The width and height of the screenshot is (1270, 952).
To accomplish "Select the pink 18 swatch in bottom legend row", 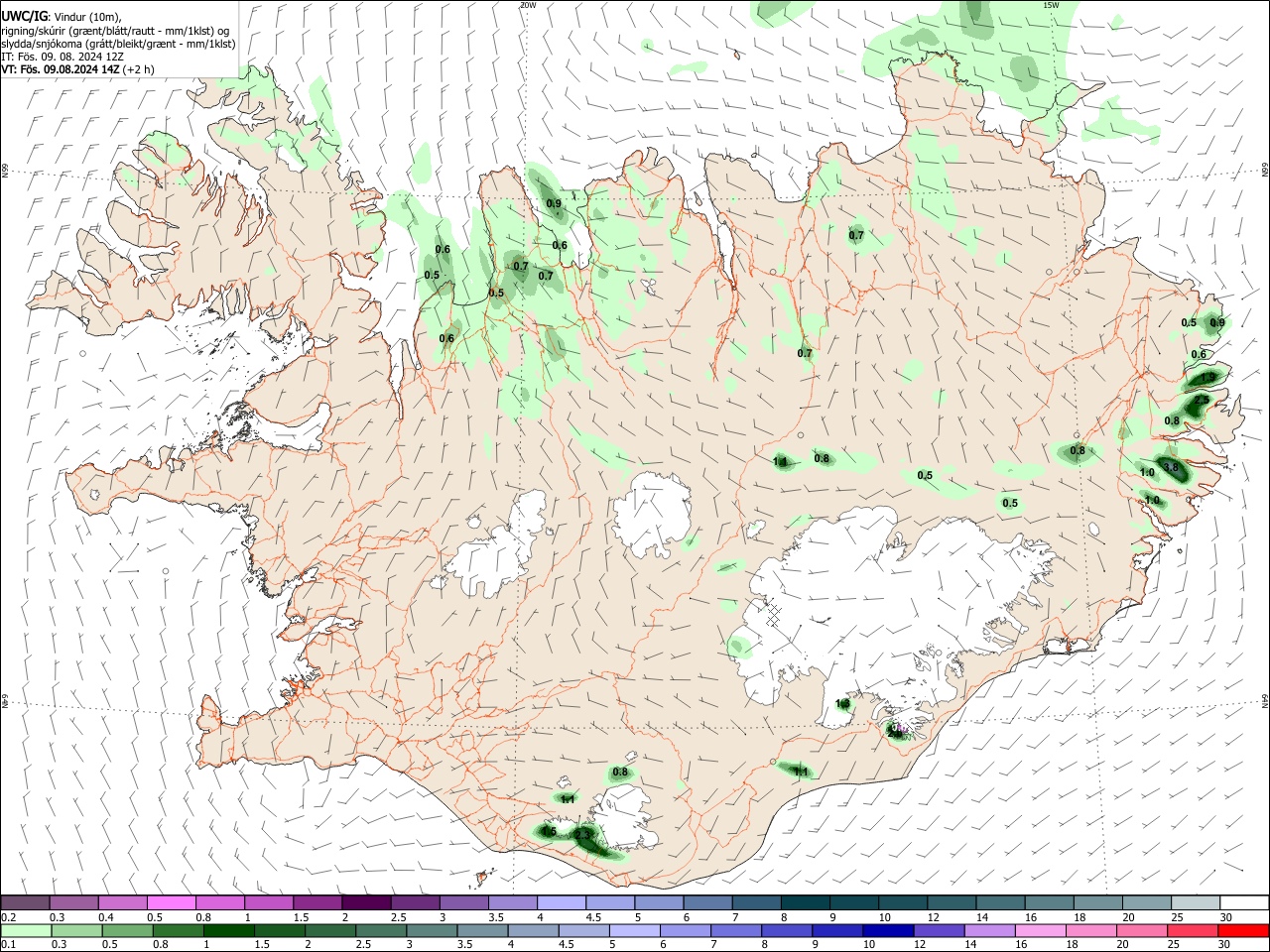I will 1090,931.
